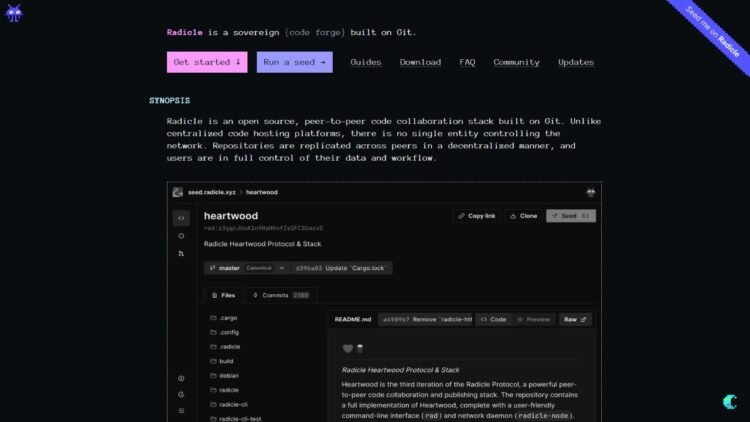The height and width of the screenshot is (422, 750).
Task: Switch to the Commits tab
Action: click(x=281, y=296)
